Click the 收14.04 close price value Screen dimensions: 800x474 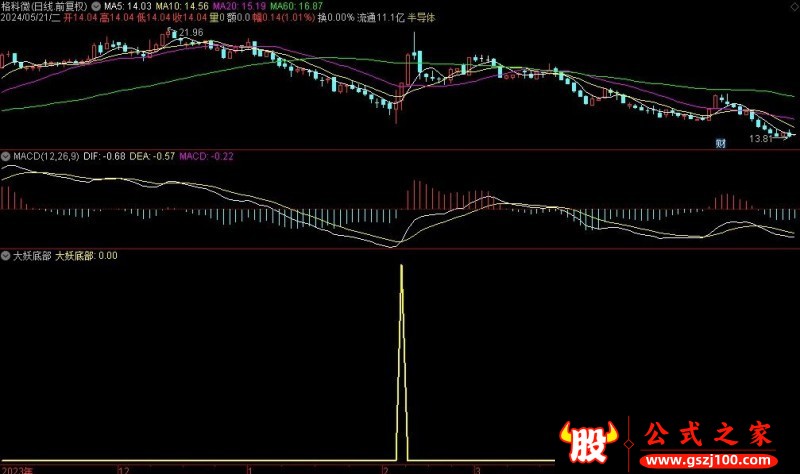(x=190, y=17)
